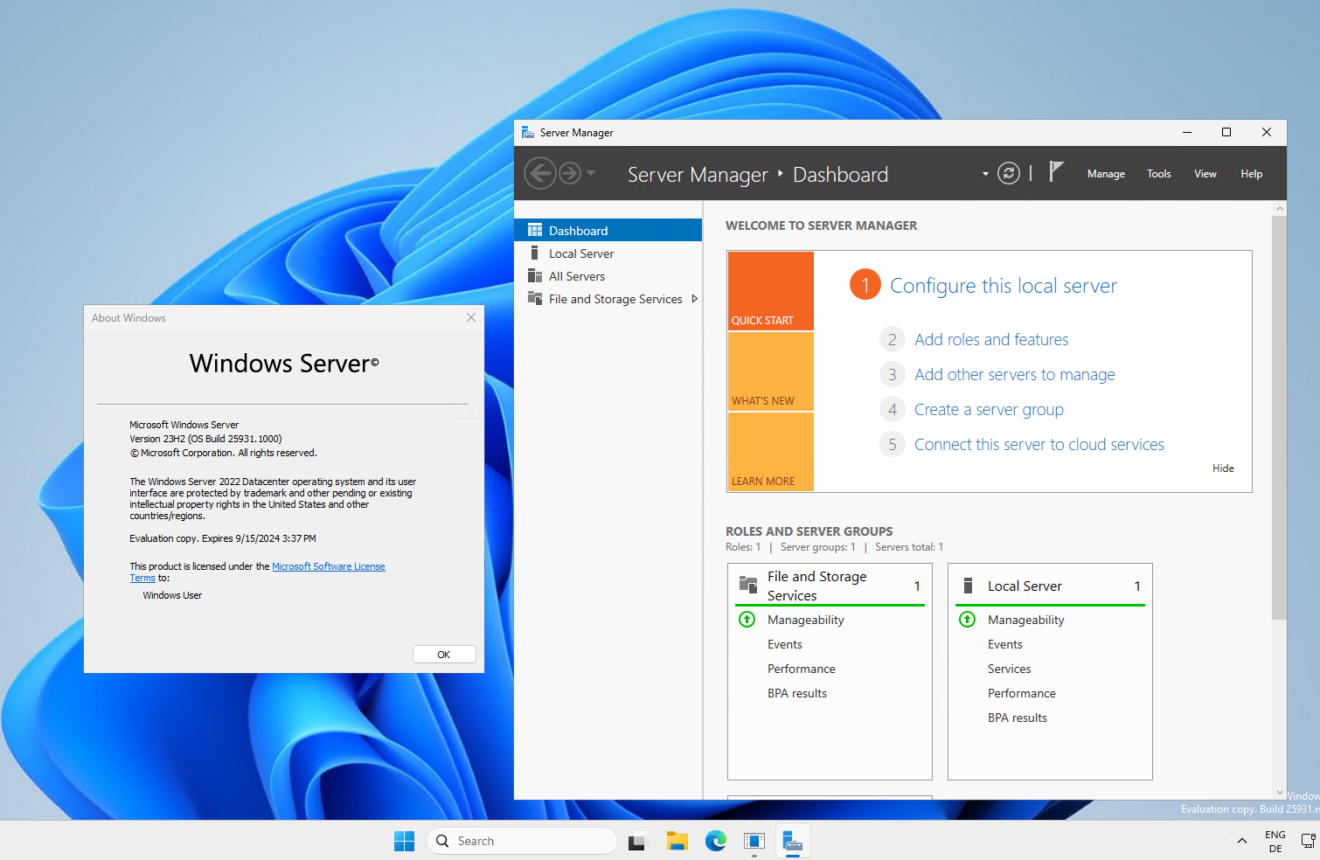Hide the Welcome quick start tile
1320x860 pixels.
click(x=1222, y=467)
